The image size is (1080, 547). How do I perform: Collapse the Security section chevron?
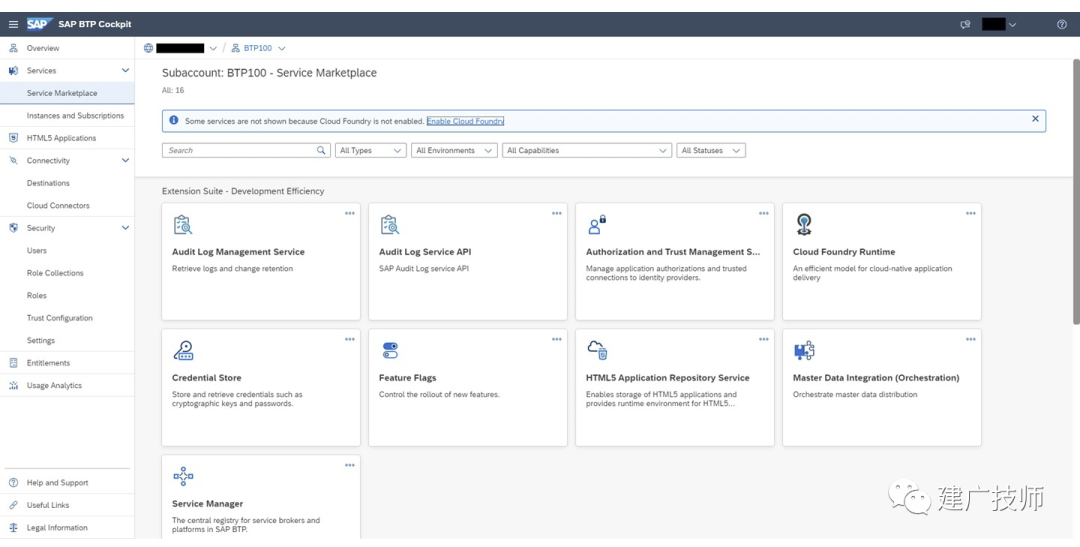coord(125,228)
